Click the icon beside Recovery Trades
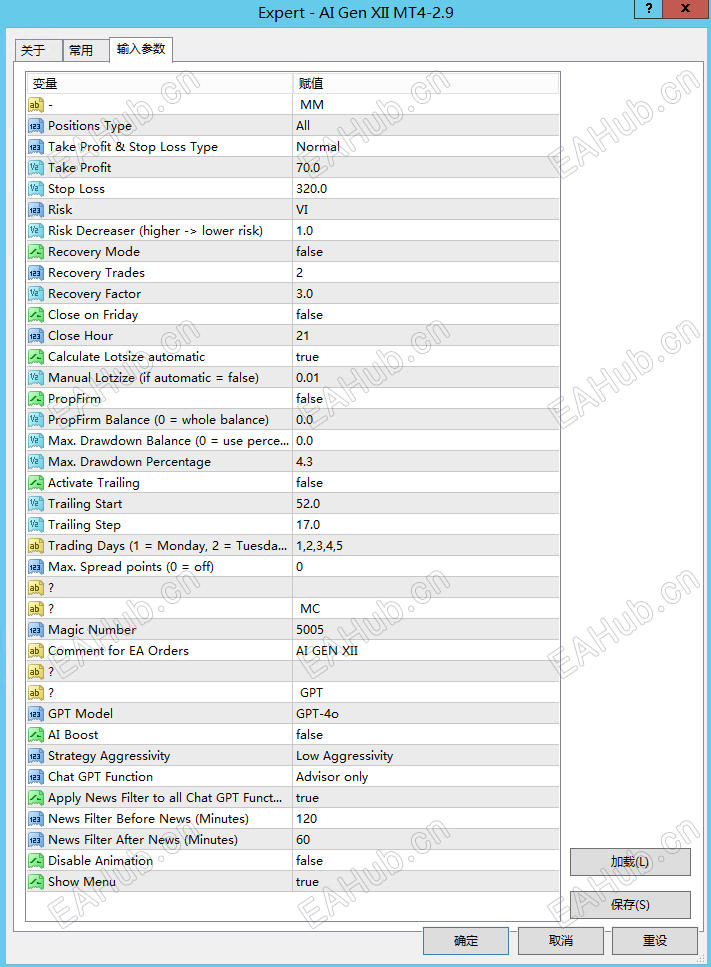This screenshot has height=967, width=711. (36, 273)
